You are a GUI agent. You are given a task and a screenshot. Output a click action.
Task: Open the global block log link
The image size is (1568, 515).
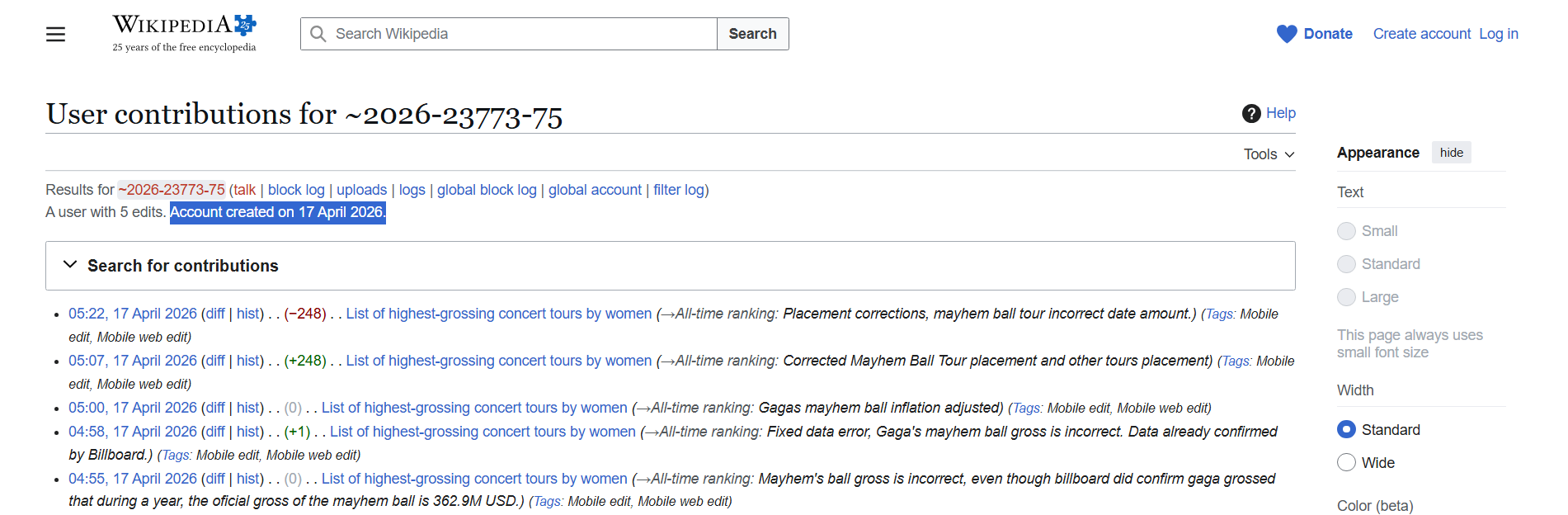click(487, 190)
